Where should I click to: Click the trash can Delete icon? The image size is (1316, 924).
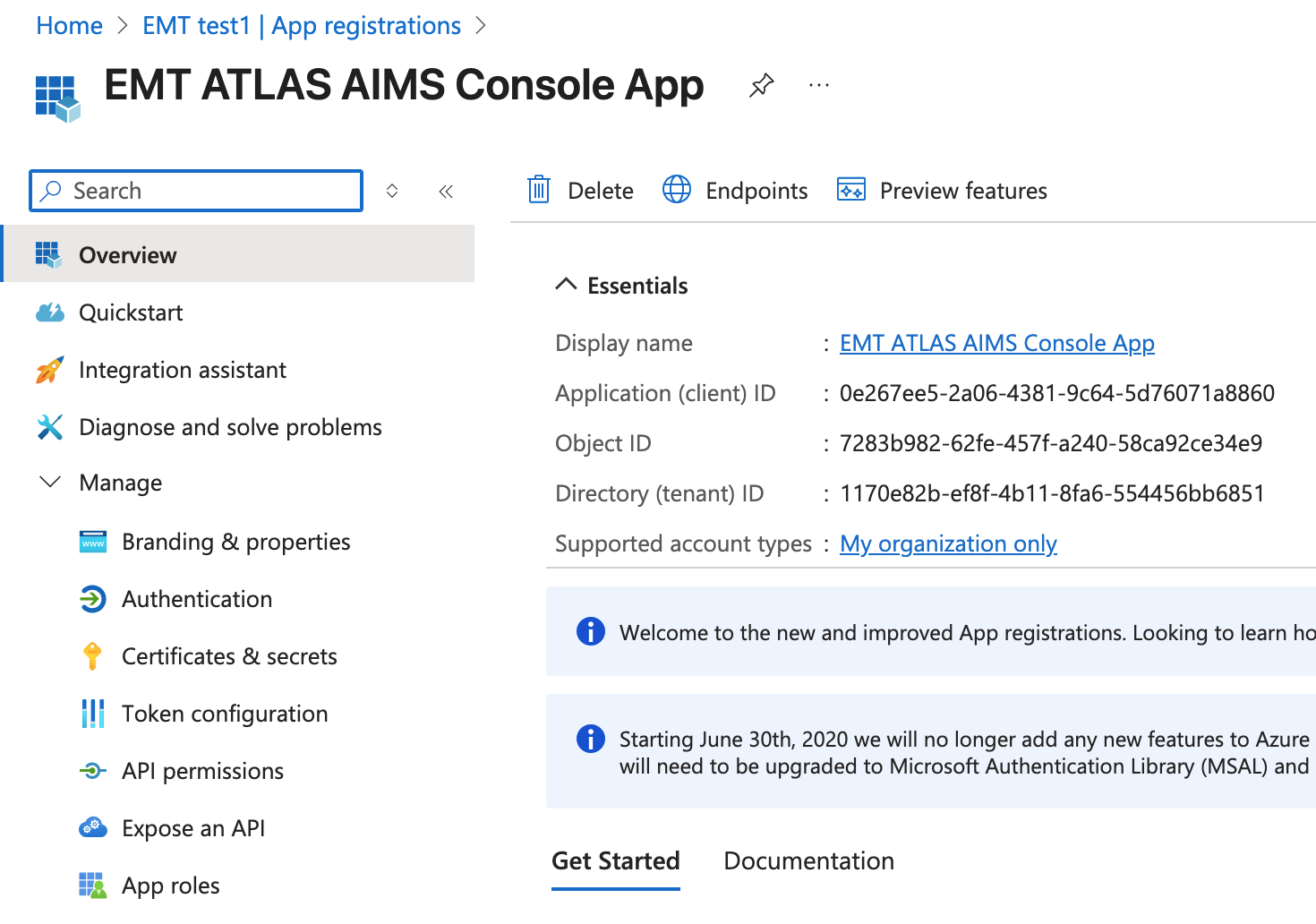[539, 190]
